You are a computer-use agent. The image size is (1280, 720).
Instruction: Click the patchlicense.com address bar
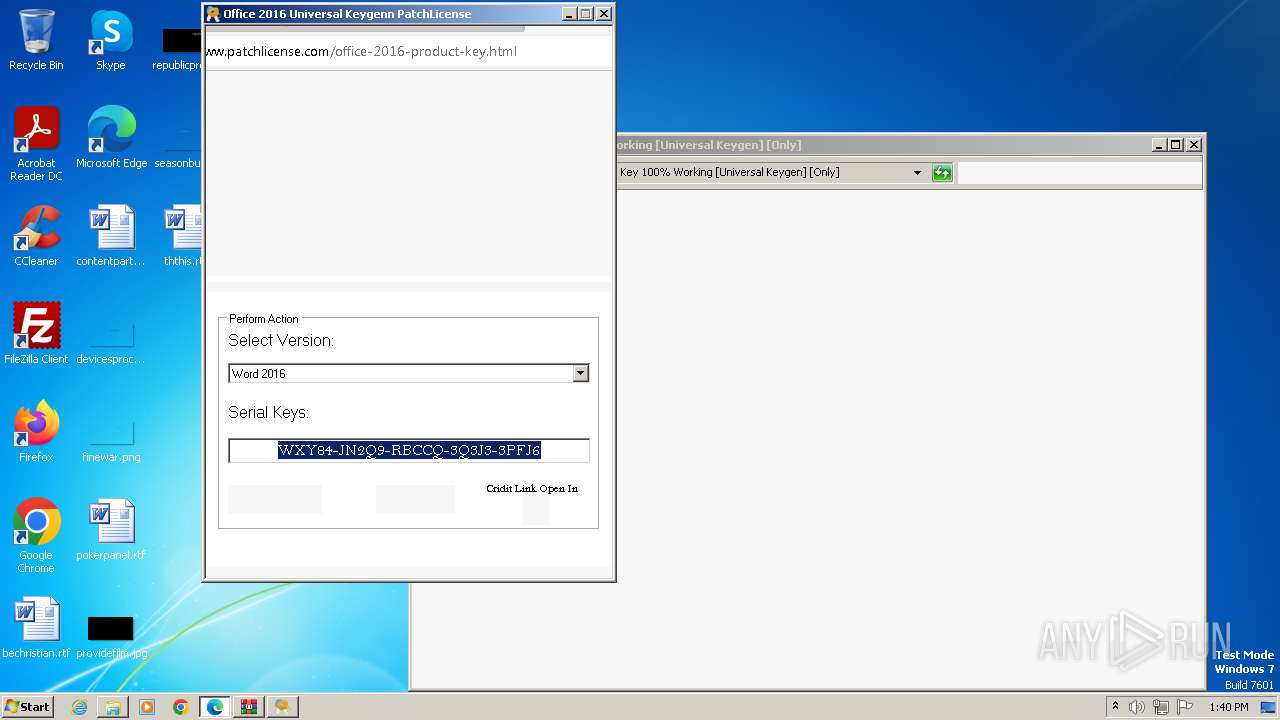click(x=408, y=51)
